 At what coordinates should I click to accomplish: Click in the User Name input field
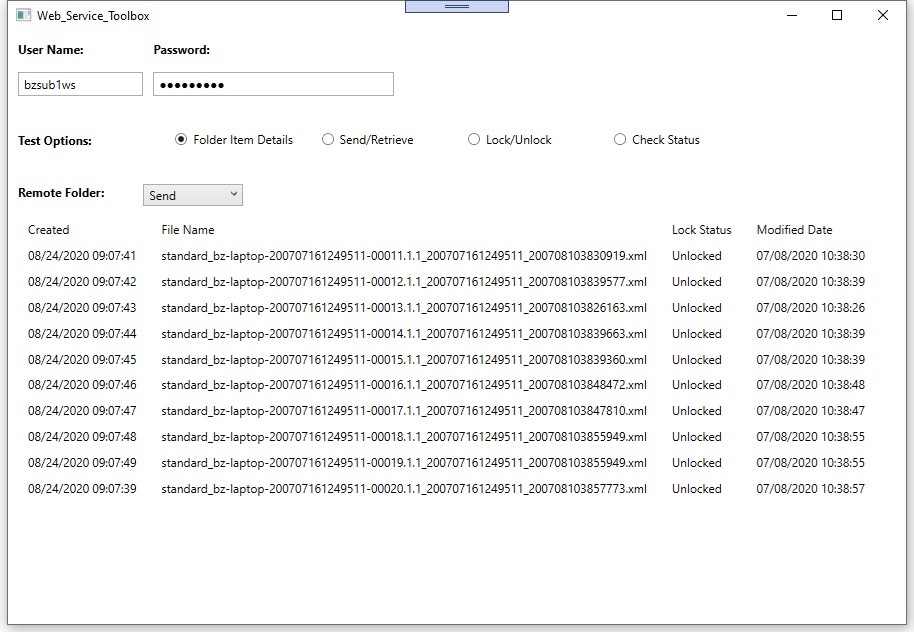[x=80, y=85]
